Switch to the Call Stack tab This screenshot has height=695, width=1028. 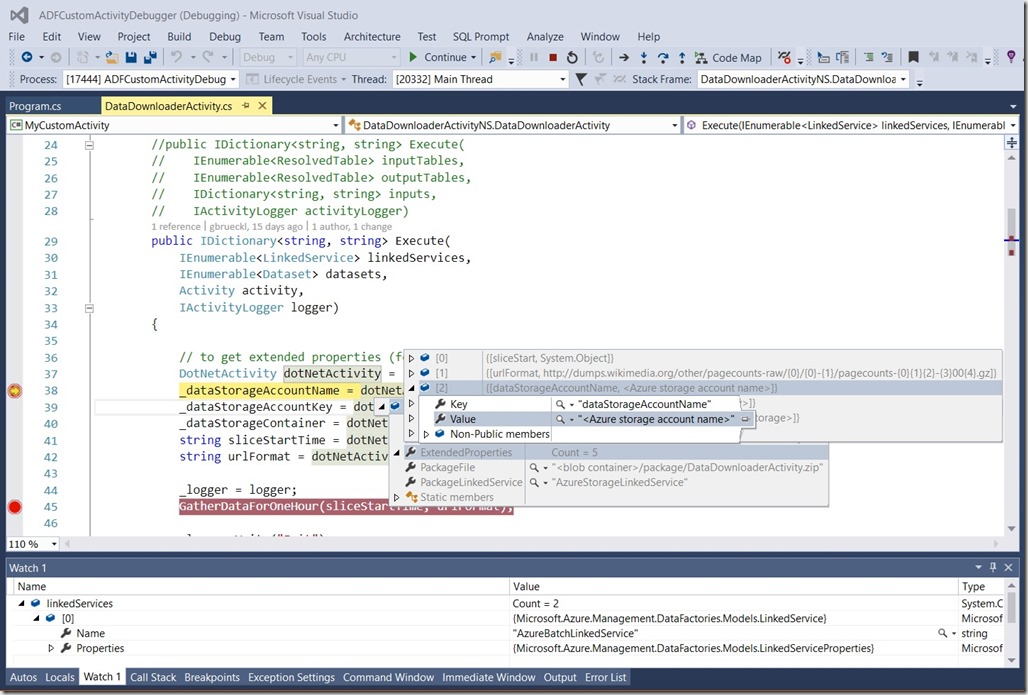(x=153, y=677)
